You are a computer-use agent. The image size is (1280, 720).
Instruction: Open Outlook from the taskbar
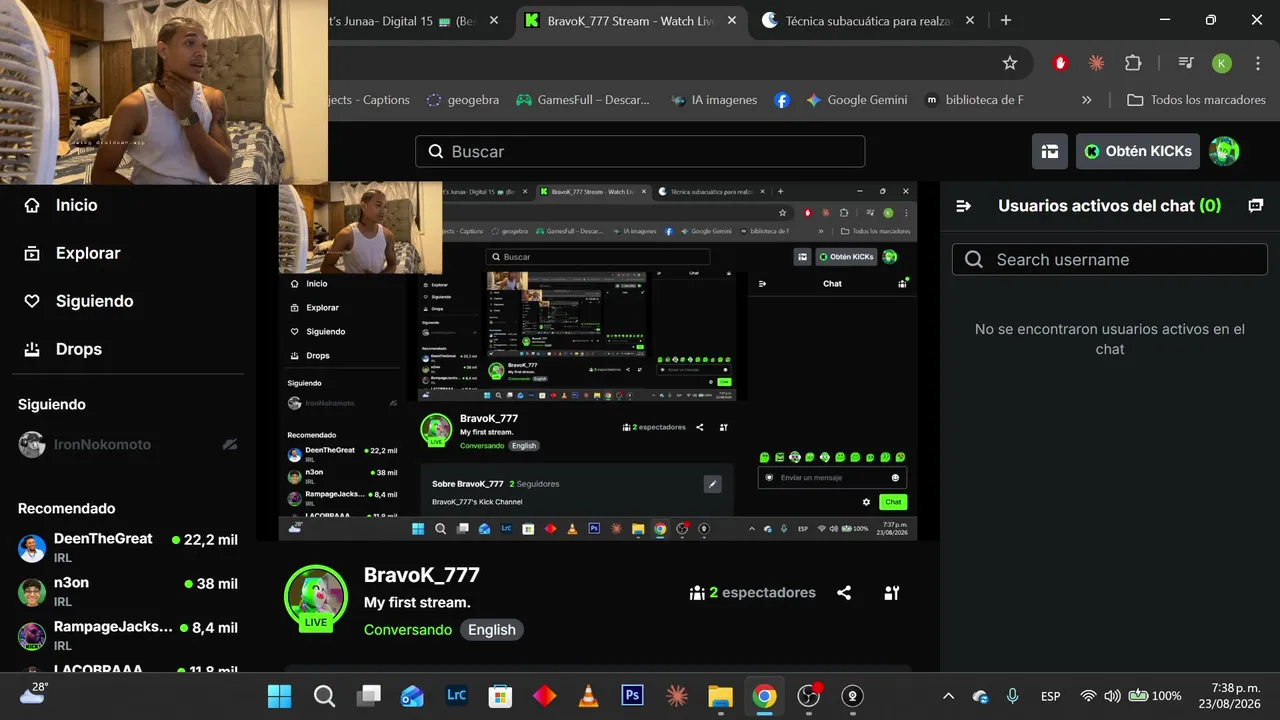coord(412,696)
